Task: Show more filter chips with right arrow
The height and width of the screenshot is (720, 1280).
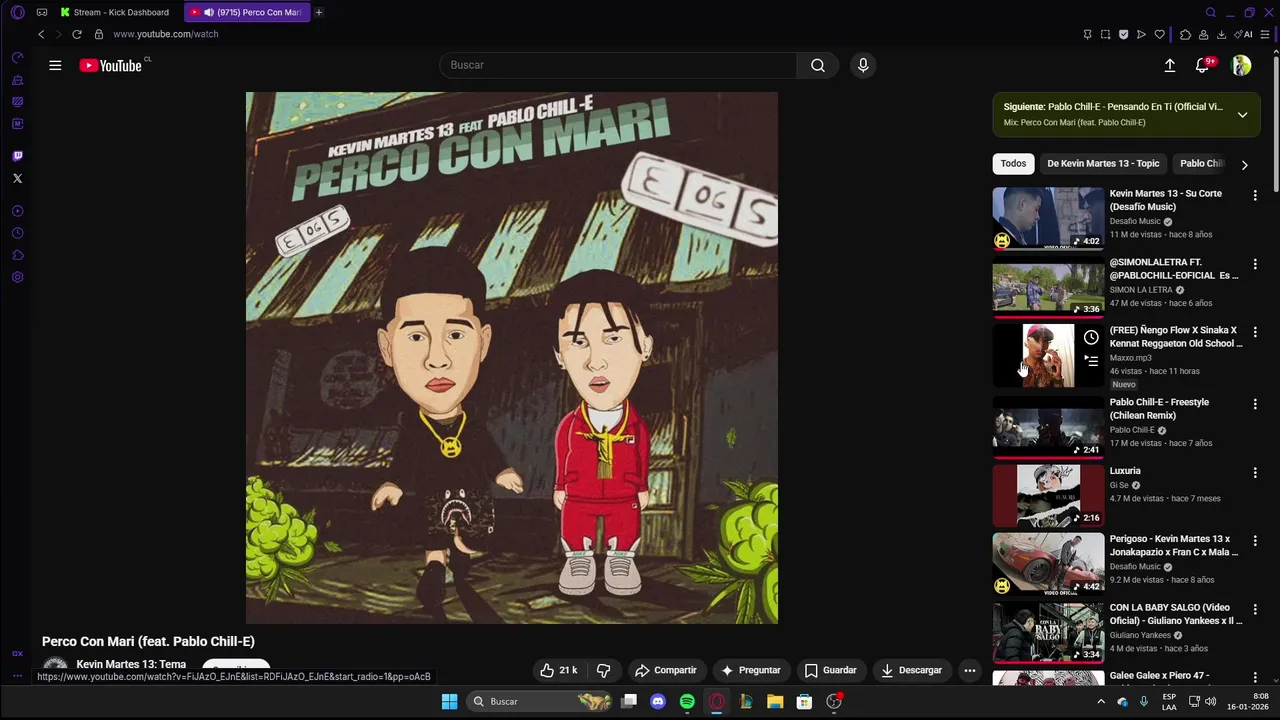Action: tap(1244, 164)
